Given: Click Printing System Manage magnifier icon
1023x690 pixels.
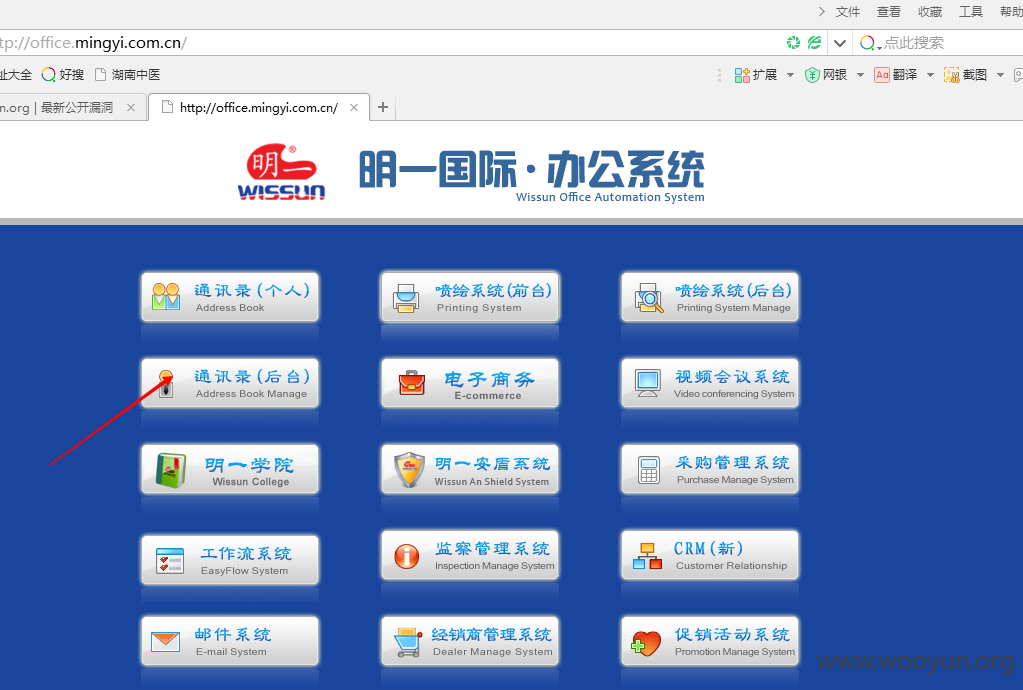Looking at the screenshot, I should pos(649,298).
